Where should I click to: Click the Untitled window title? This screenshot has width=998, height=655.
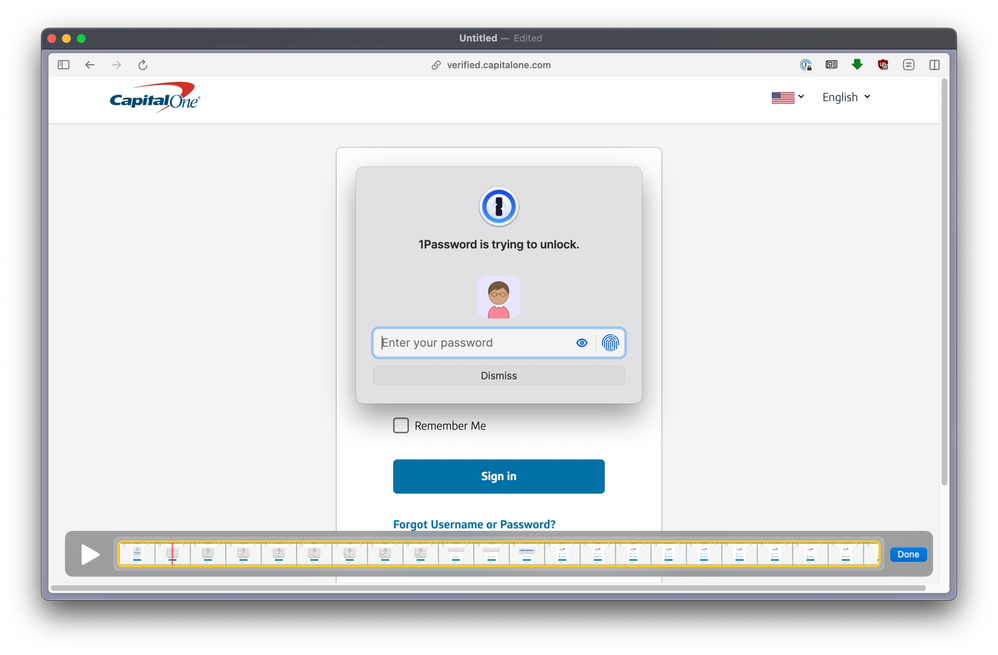[478, 38]
